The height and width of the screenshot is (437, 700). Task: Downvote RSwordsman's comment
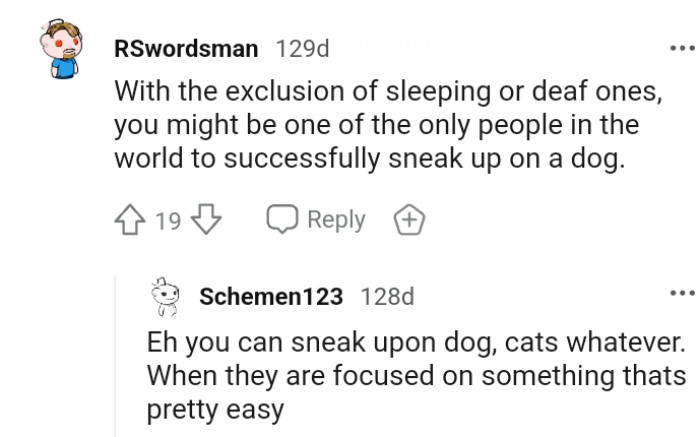coord(206,220)
